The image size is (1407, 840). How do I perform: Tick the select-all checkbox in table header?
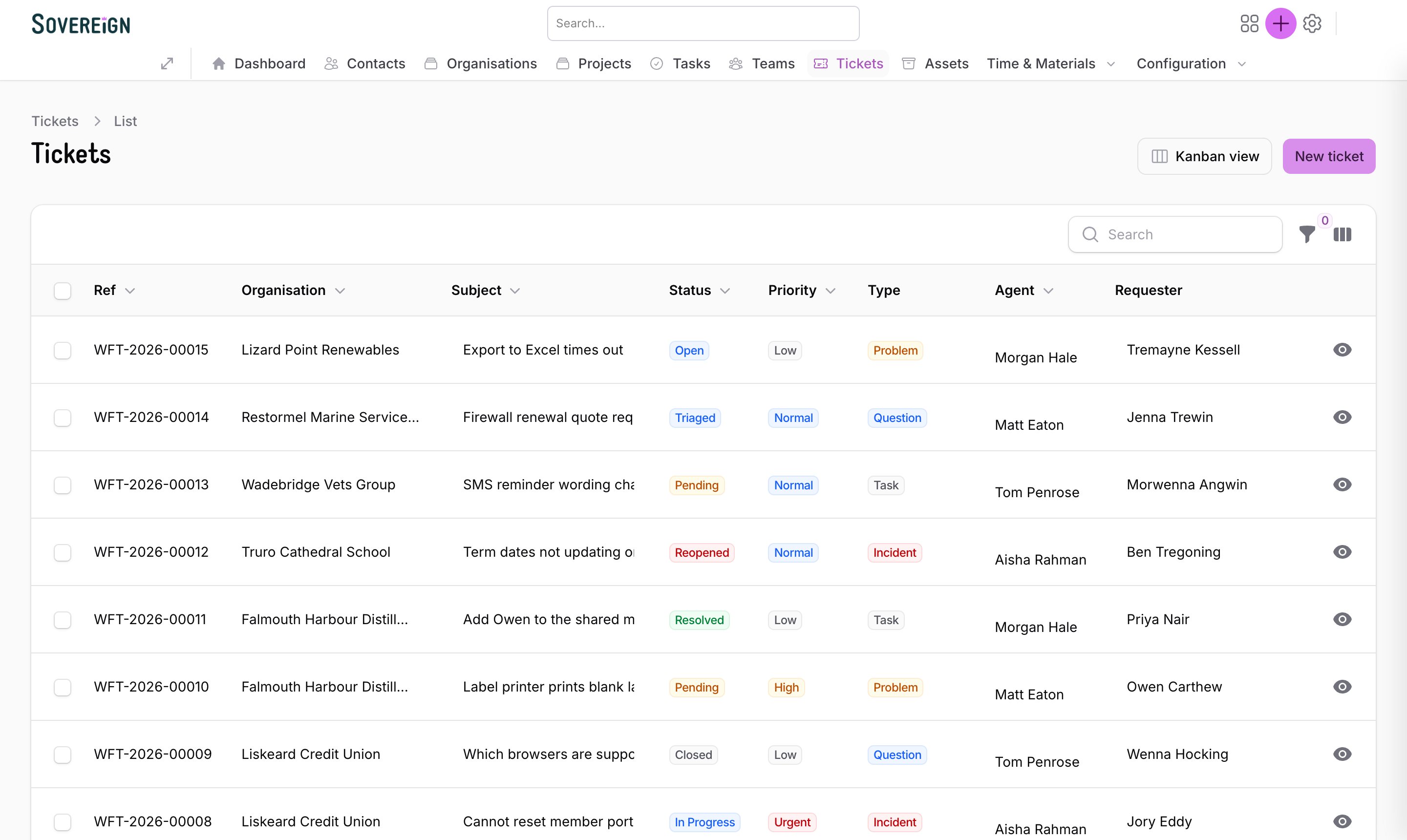[x=62, y=291]
